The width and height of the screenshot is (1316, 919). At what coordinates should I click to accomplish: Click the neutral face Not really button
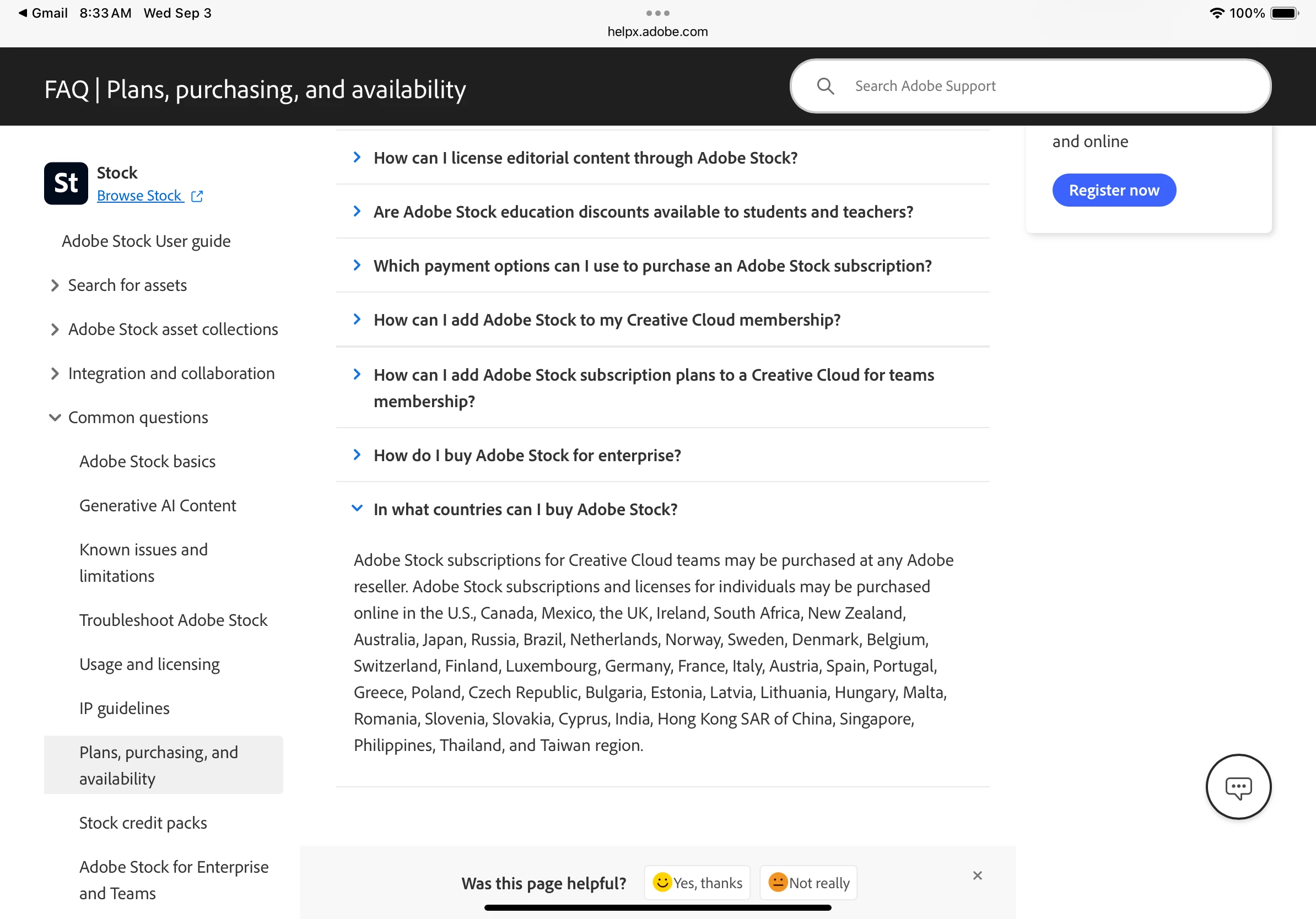(808, 882)
